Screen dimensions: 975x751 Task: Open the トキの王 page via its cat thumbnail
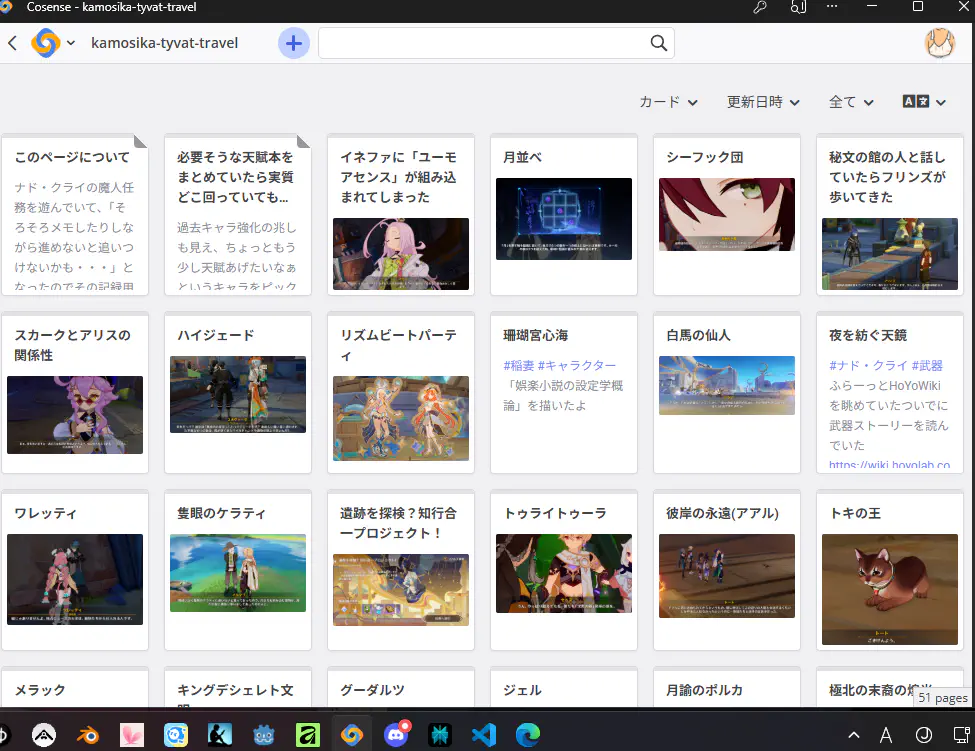[889, 590]
